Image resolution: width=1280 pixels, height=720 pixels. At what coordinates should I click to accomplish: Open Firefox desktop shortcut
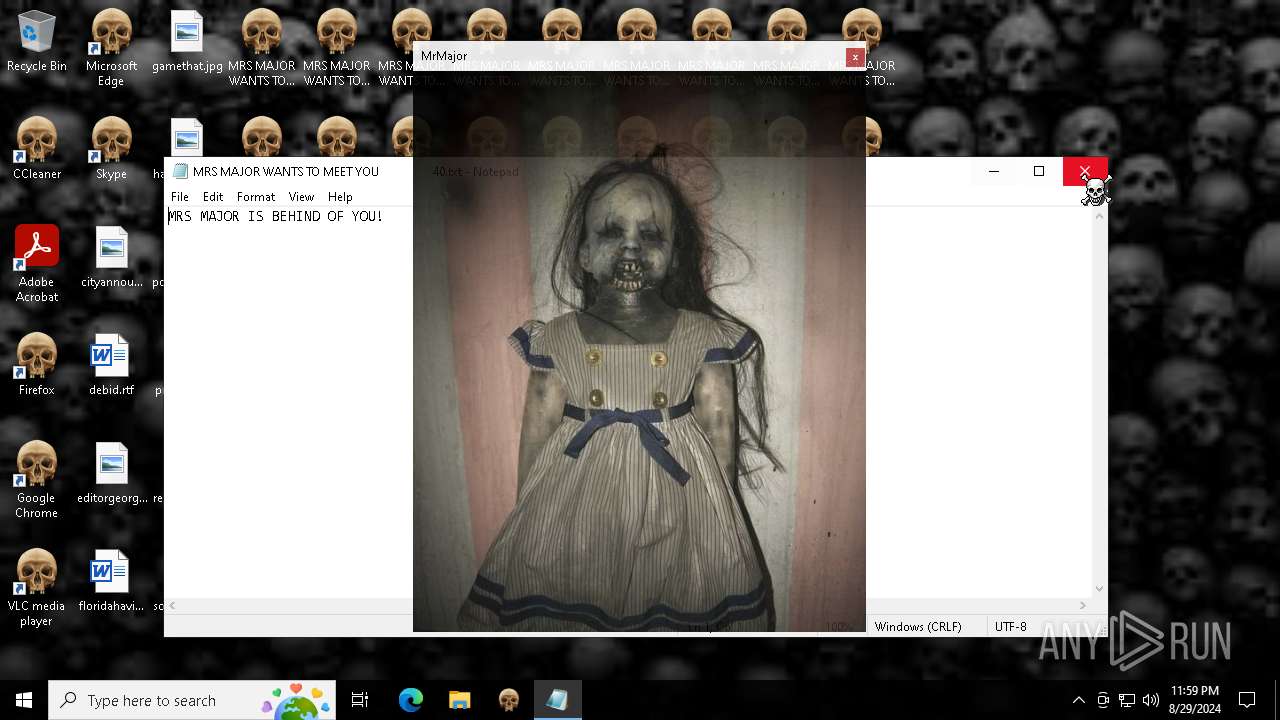point(36,365)
